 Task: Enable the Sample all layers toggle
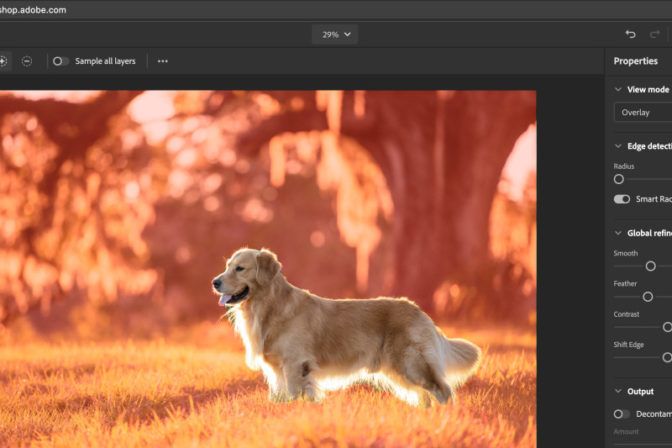tap(61, 61)
